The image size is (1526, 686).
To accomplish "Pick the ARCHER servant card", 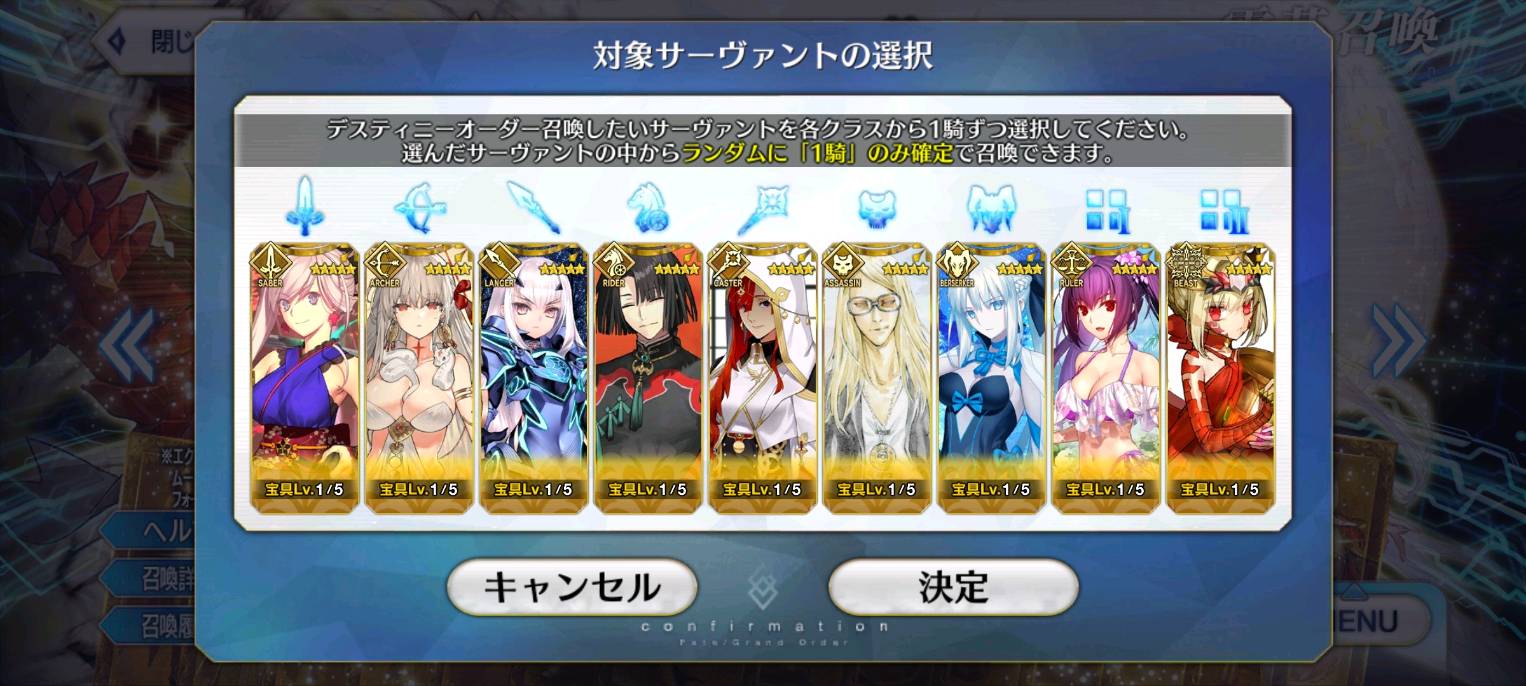I will (x=418, y=378).
